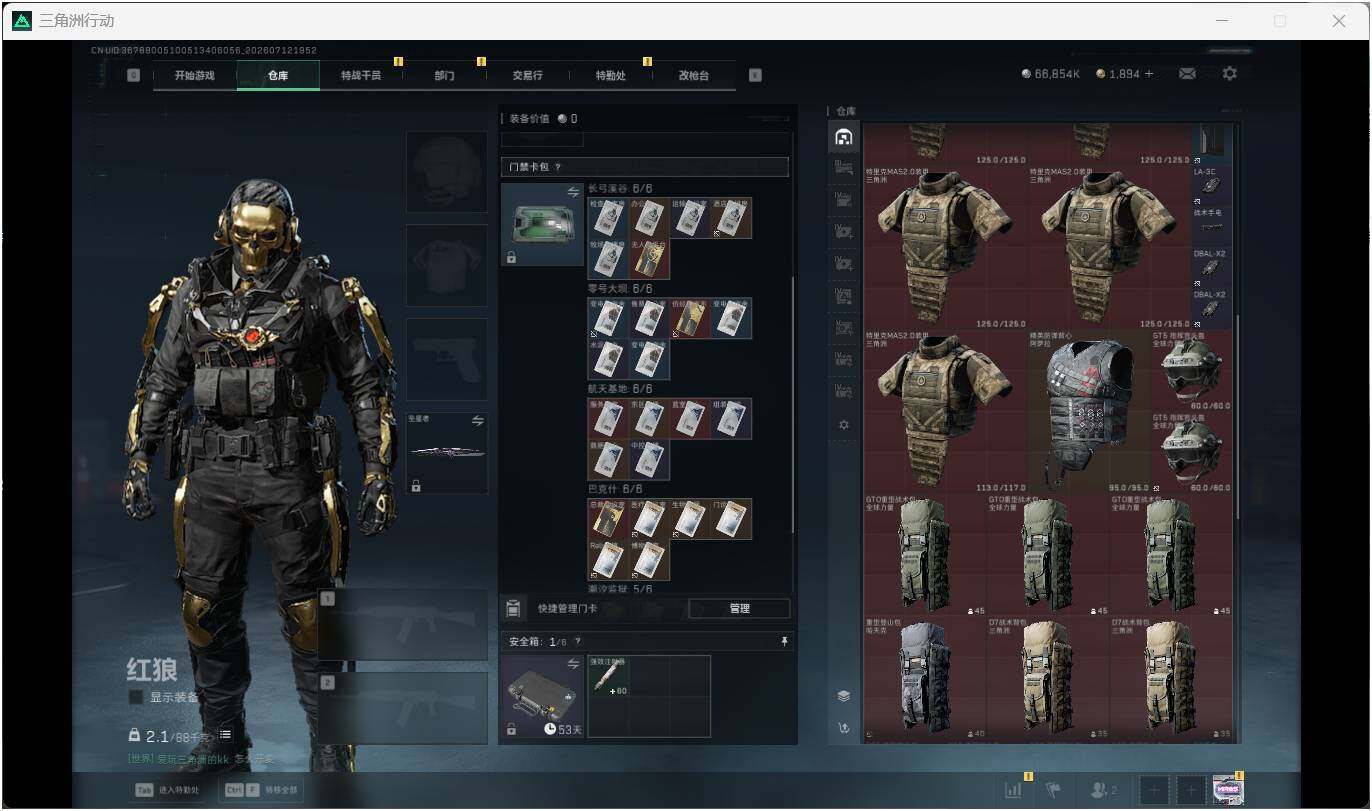The width and height of the screenshot is (1372, 811).
Task: Select the empty body armor equipment slot
Action: coord(447,265)
